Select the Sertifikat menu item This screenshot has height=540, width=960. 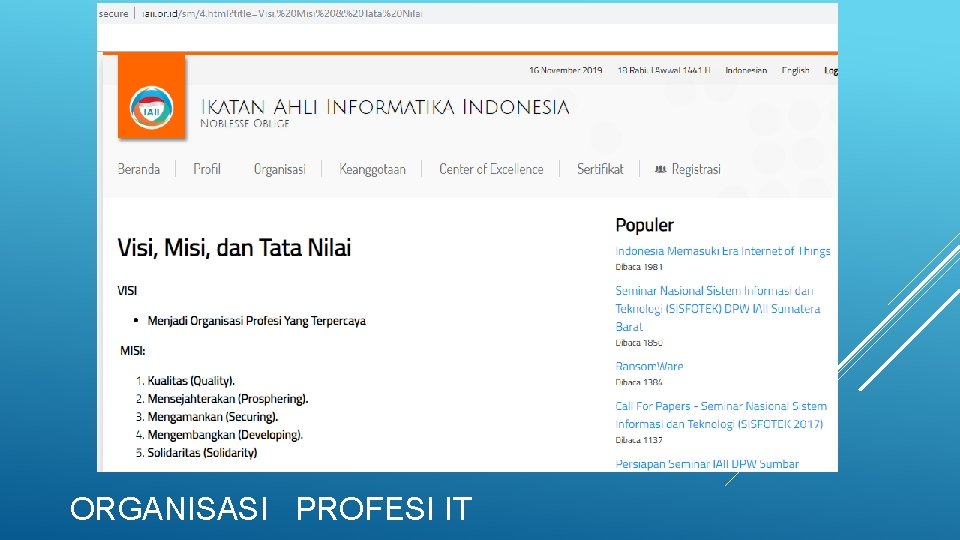coord(600,169)
